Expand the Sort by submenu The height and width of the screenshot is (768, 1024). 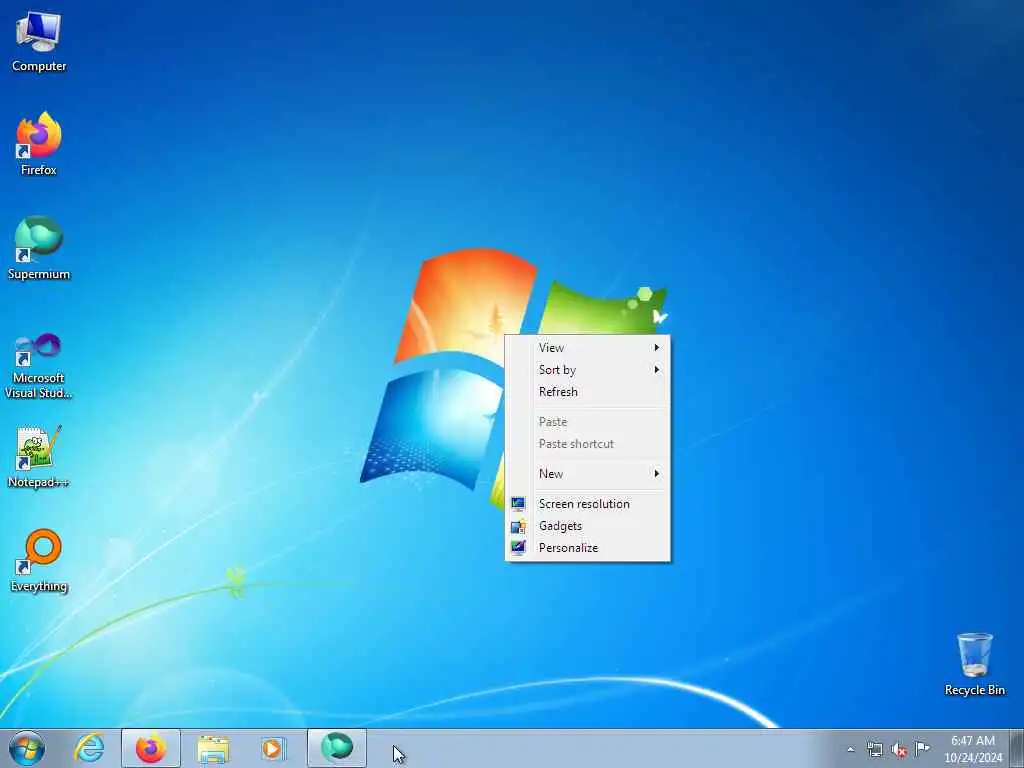[x=588, y=370]
